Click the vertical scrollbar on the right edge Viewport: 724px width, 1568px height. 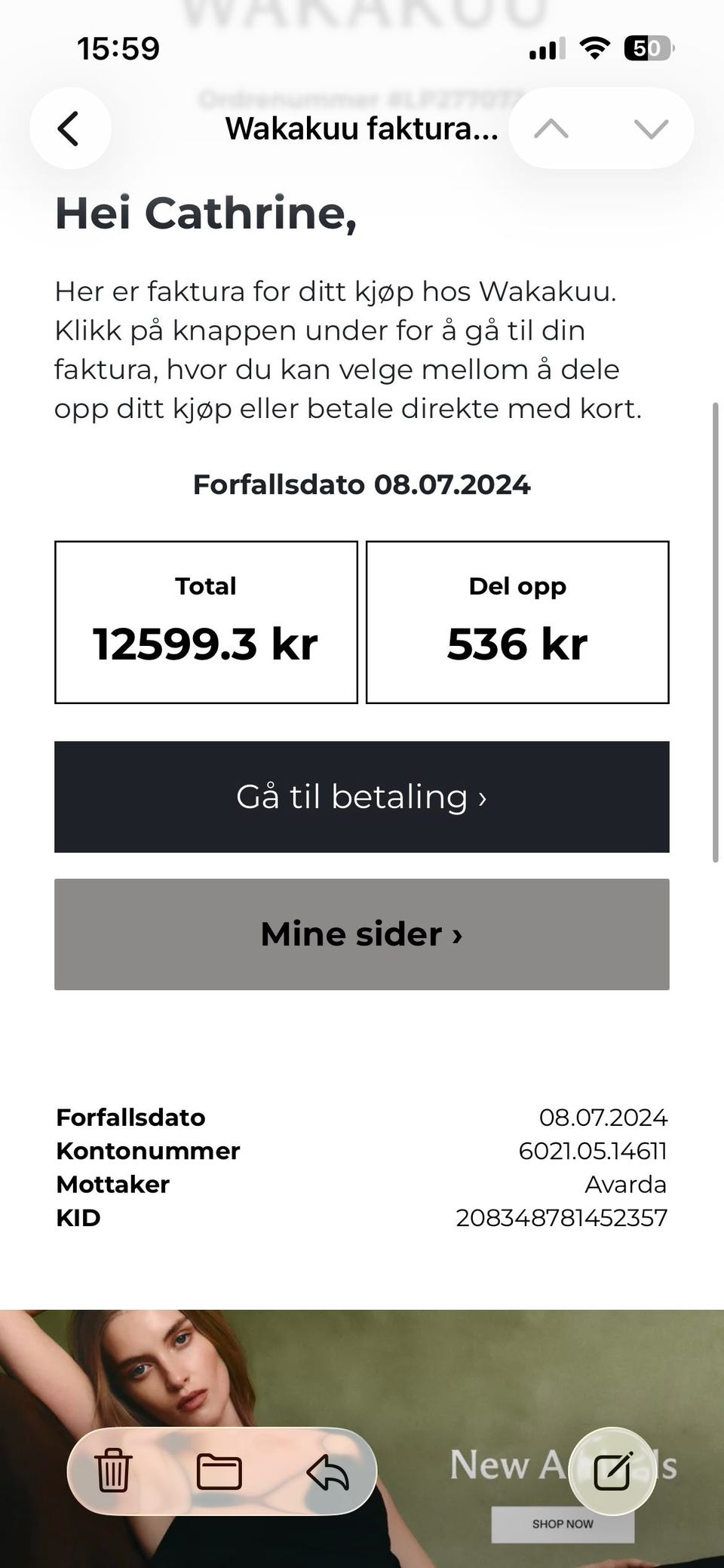(716, 632)
